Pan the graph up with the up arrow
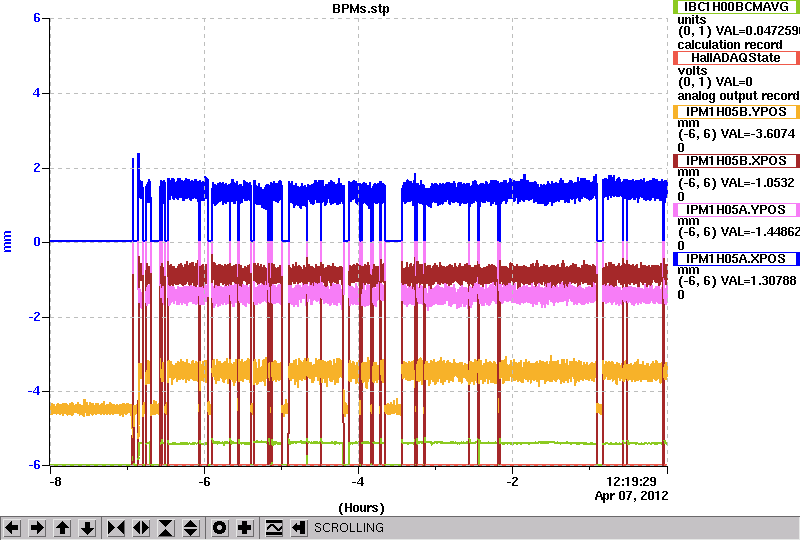Viewport: 800px width, 540px height. 62,528
